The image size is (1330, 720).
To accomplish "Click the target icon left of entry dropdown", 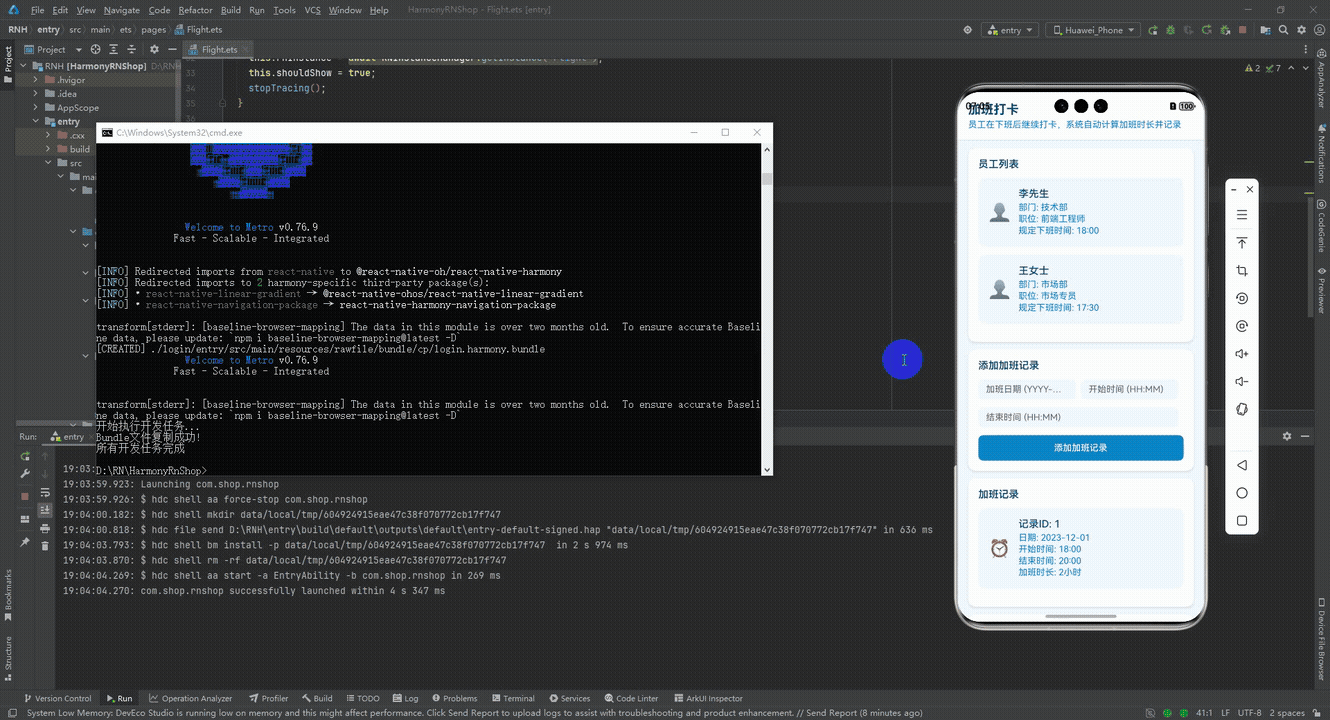I will click(x=967, y=30).
